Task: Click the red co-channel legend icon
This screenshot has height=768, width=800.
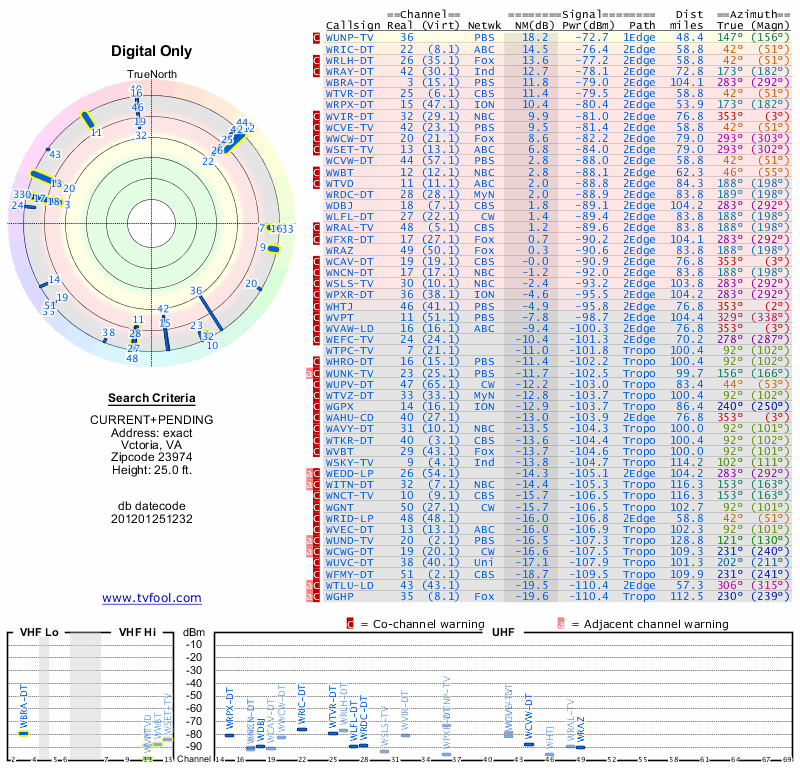Action: (x=350, y=624)
